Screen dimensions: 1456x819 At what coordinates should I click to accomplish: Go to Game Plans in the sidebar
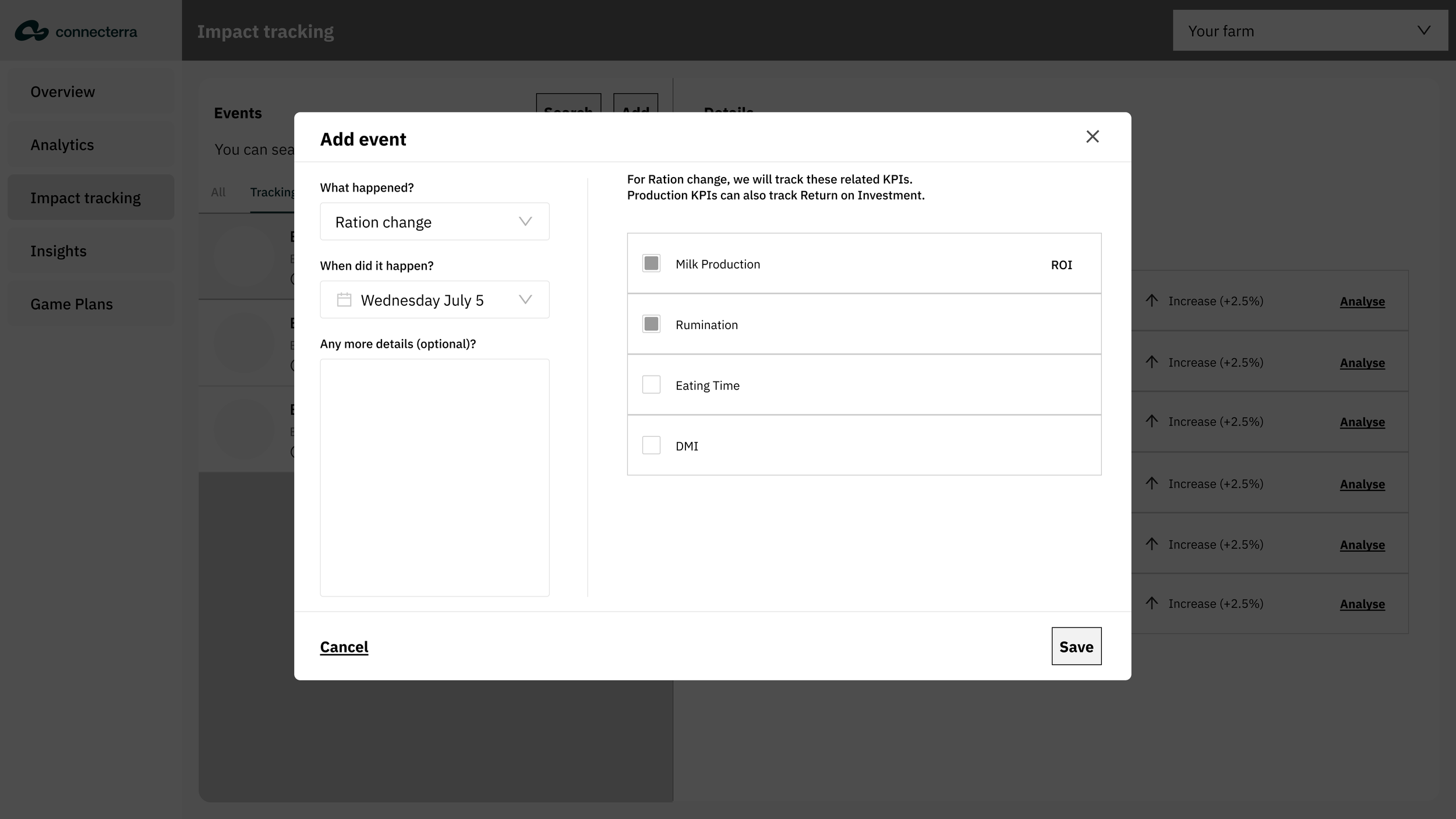click(x=71, y=304)
